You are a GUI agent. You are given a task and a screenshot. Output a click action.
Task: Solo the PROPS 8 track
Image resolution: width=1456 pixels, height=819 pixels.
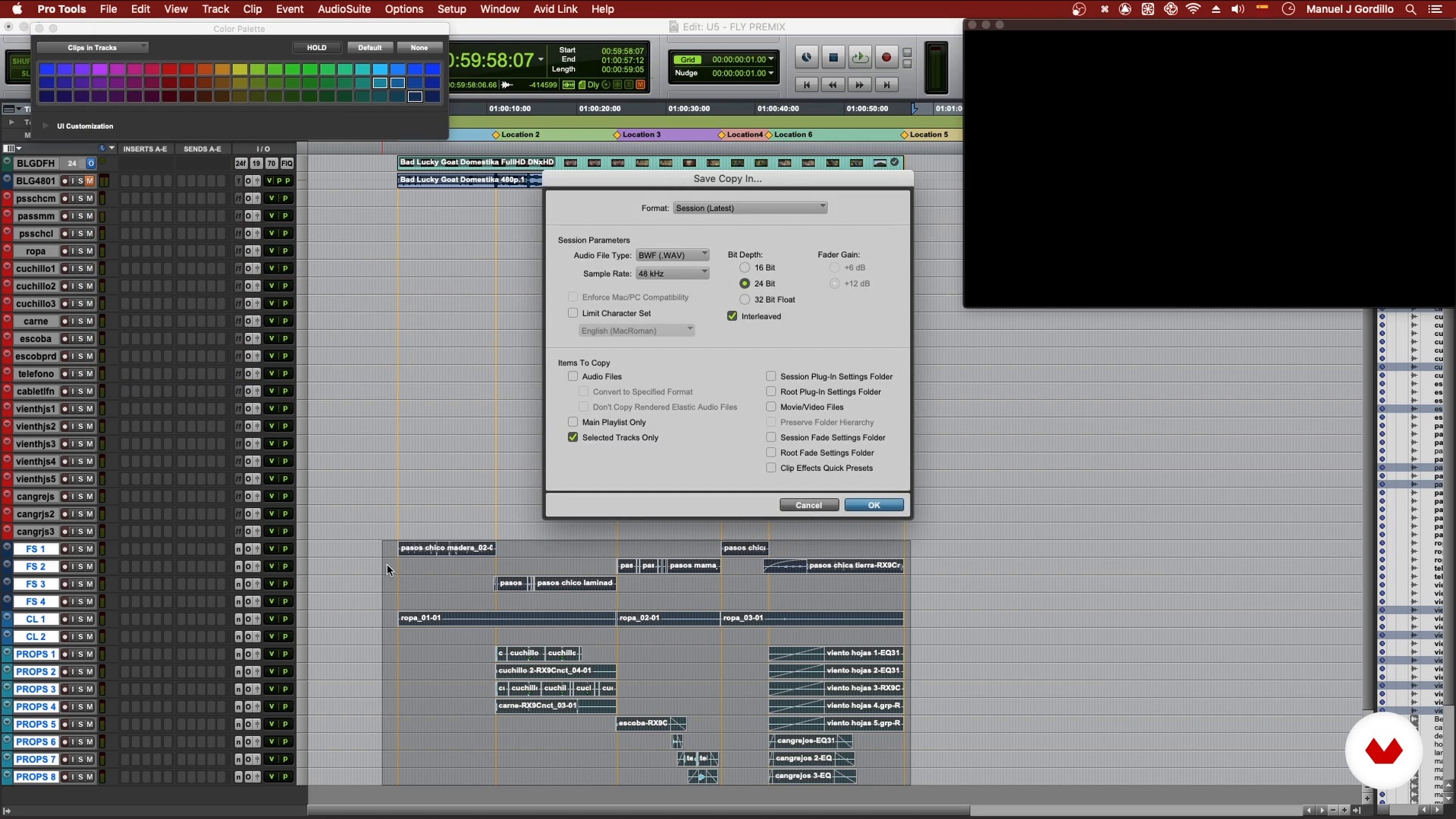(x=80, y=777)
